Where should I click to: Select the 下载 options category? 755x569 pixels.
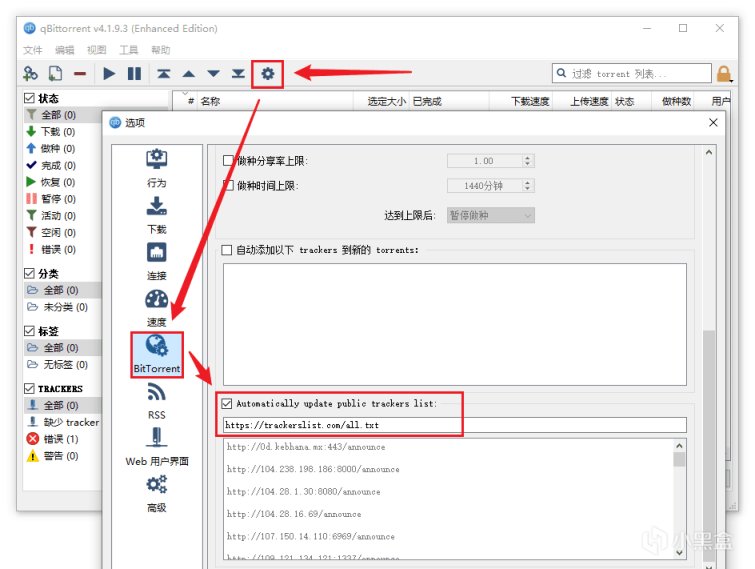click(156, 215)
